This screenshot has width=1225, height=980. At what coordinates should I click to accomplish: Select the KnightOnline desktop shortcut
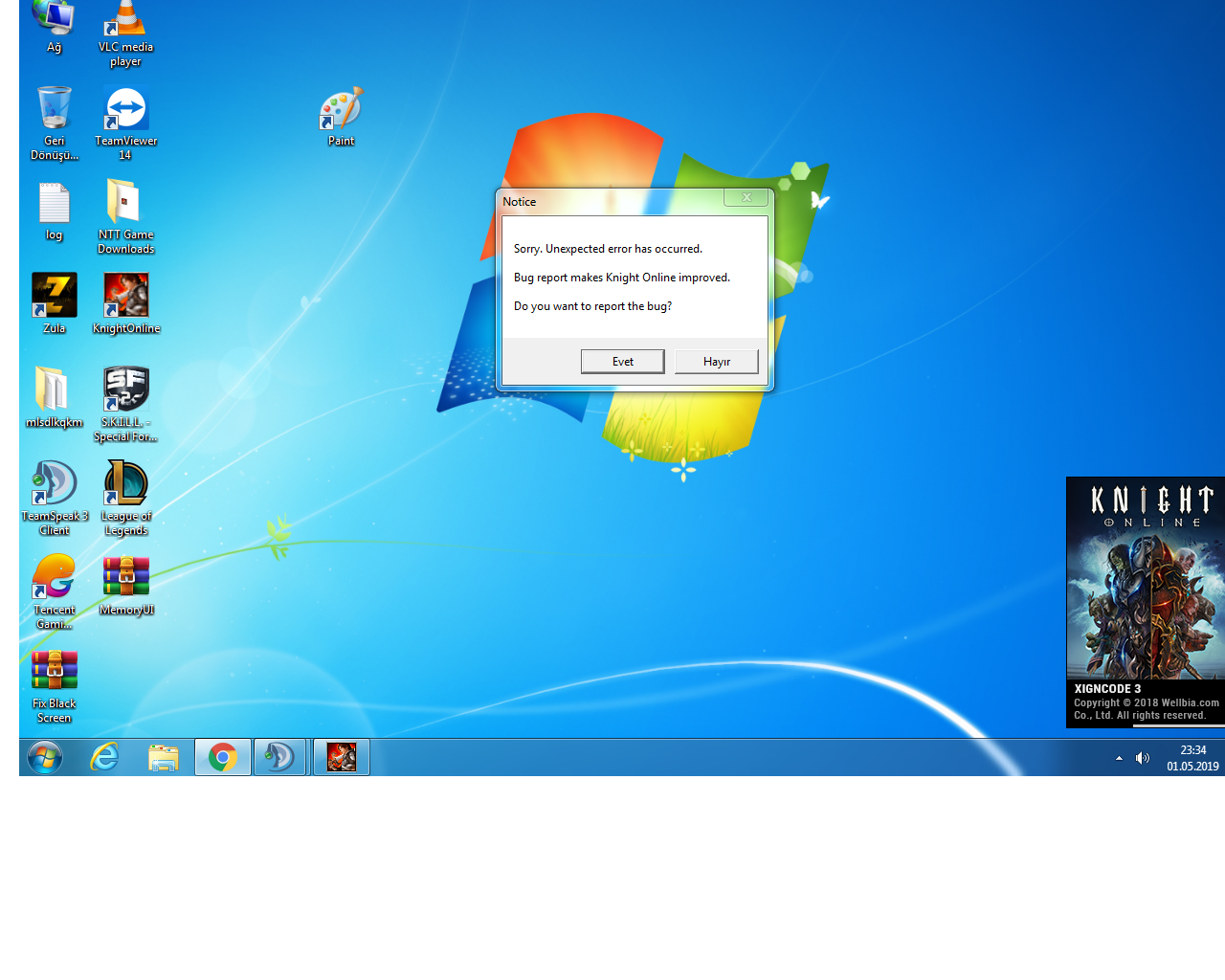point(126,303)
